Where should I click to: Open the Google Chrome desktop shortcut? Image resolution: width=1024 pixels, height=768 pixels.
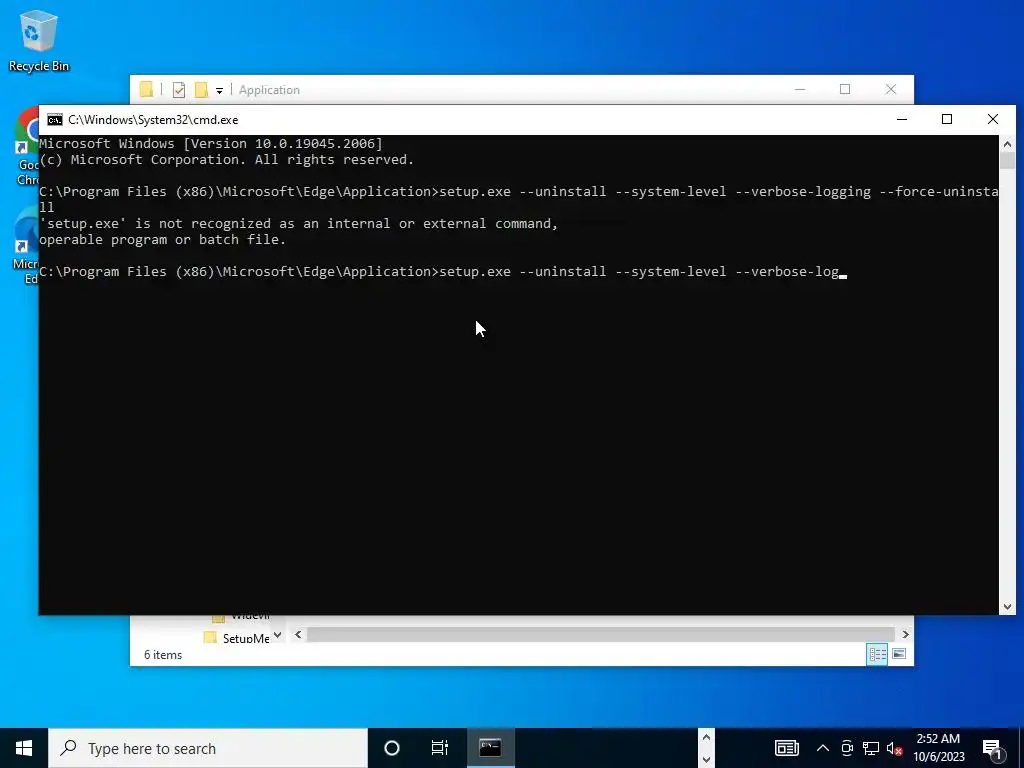coord(26,147)
